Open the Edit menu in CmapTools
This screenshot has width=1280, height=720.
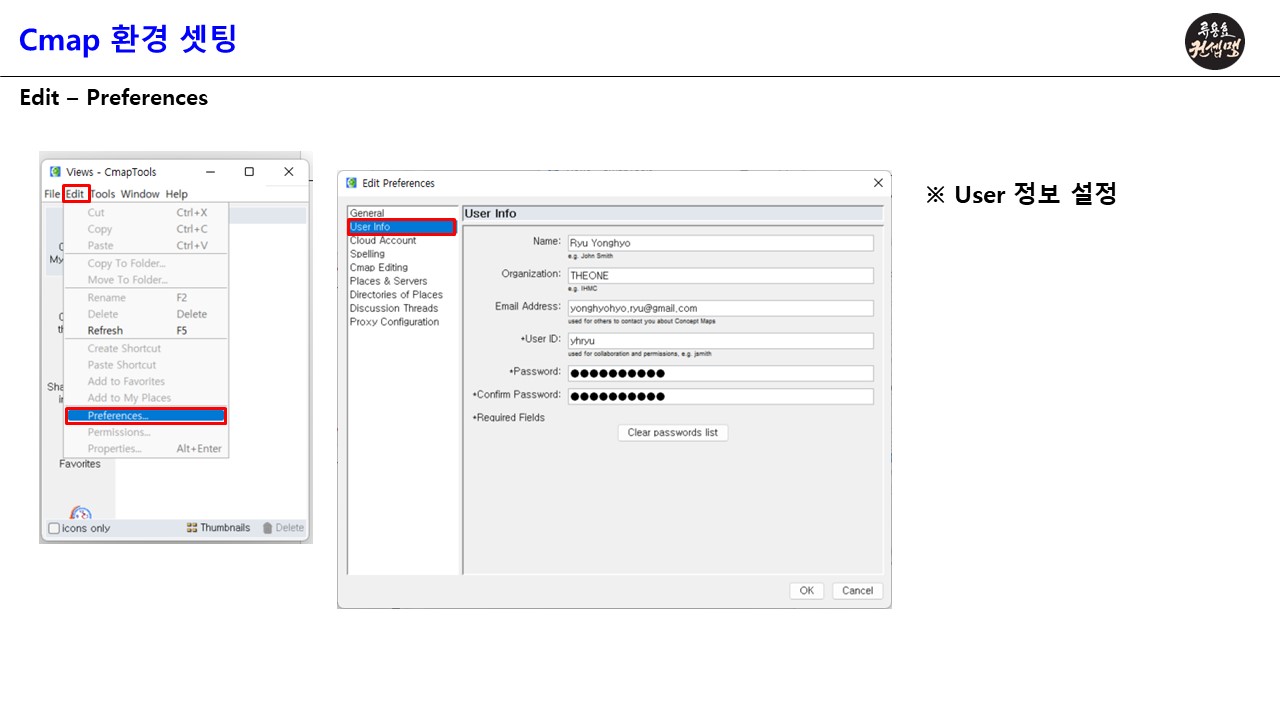click(75, 194)
